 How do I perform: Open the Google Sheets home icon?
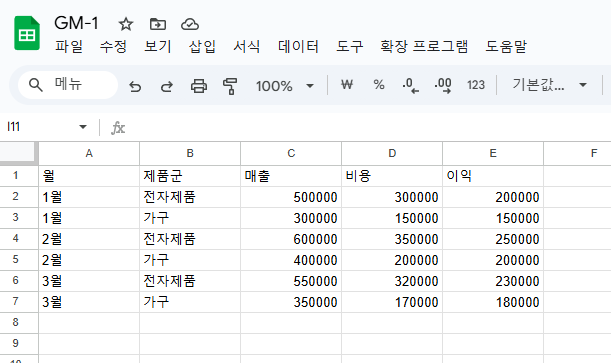tap(27, 33)
